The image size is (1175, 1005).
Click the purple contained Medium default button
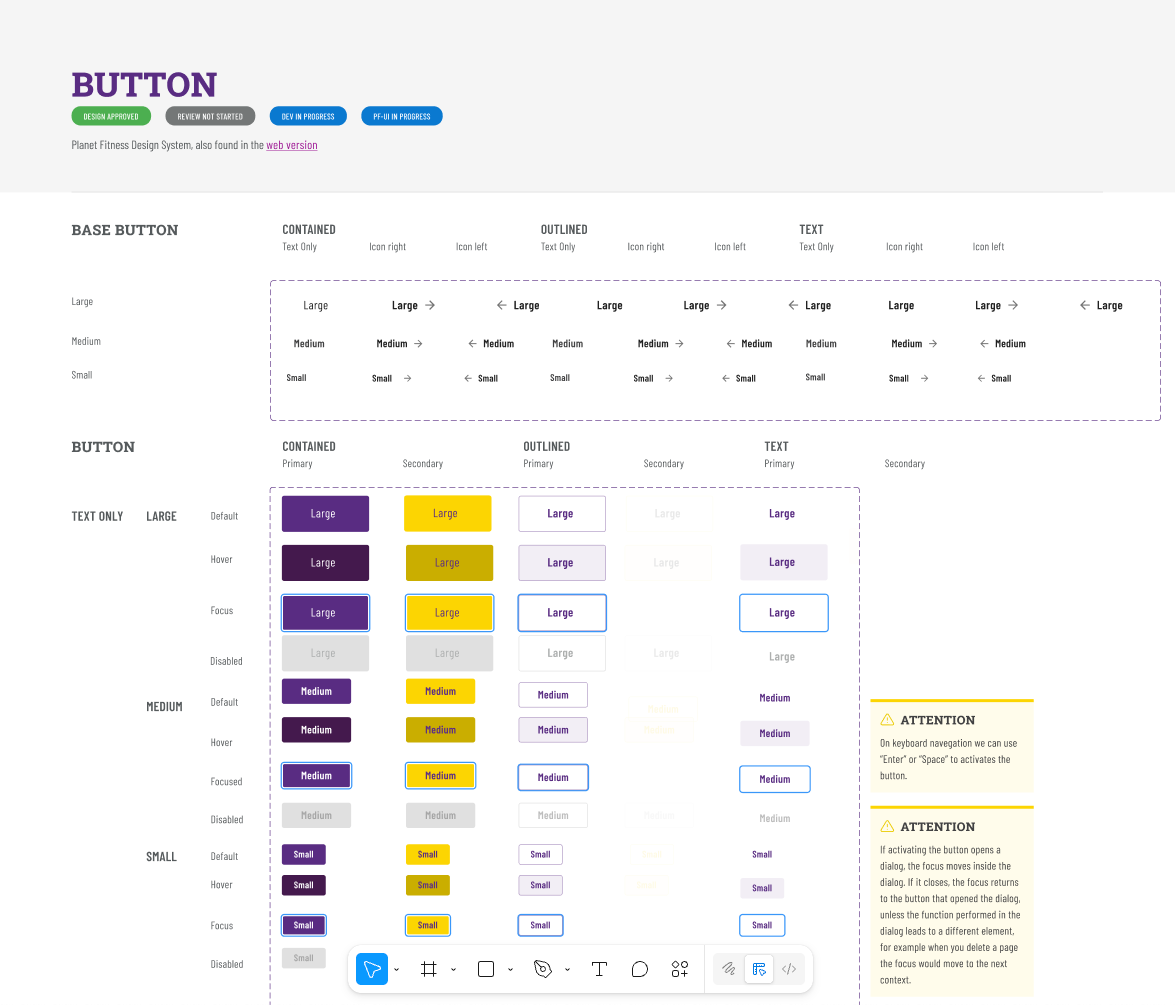(x=316, y=691)
